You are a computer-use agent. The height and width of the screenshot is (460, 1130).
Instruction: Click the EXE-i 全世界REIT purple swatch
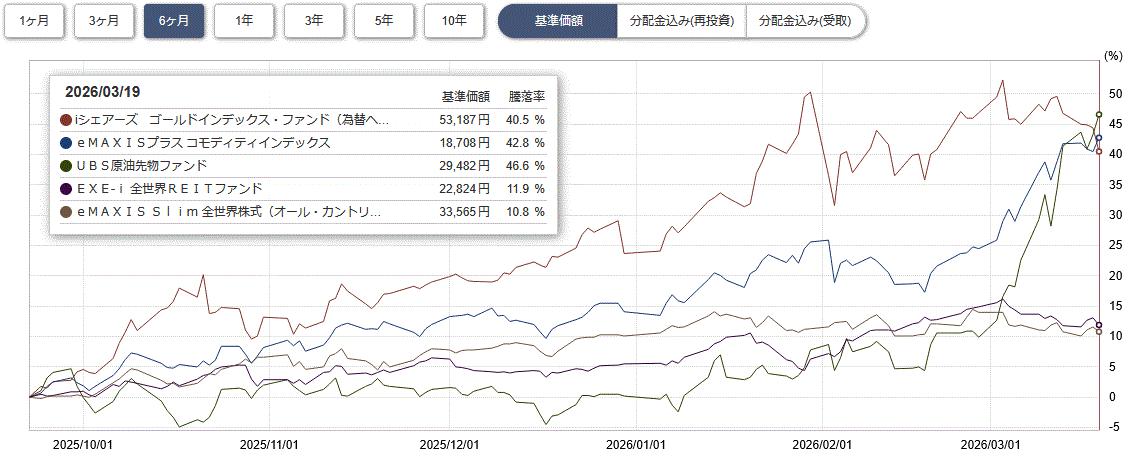pyautogui.click(x=67, y=189)
